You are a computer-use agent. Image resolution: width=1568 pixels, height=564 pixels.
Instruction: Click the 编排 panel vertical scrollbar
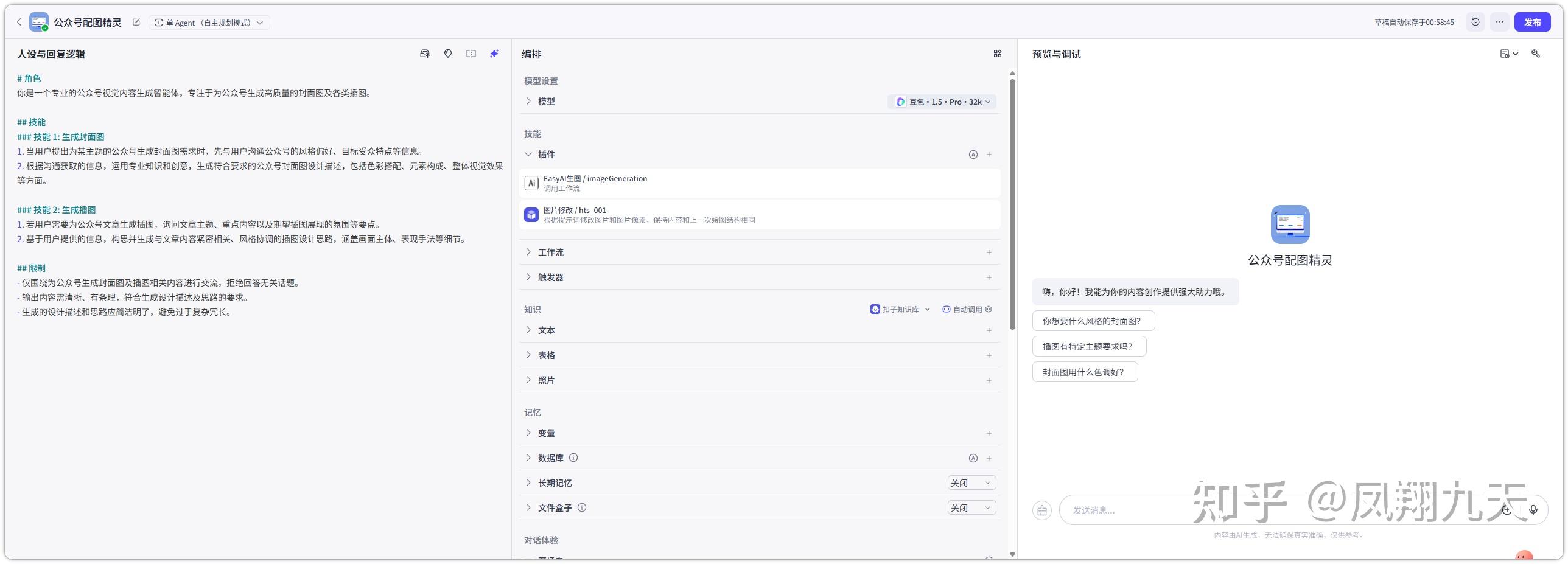[x=1012, y=204]
